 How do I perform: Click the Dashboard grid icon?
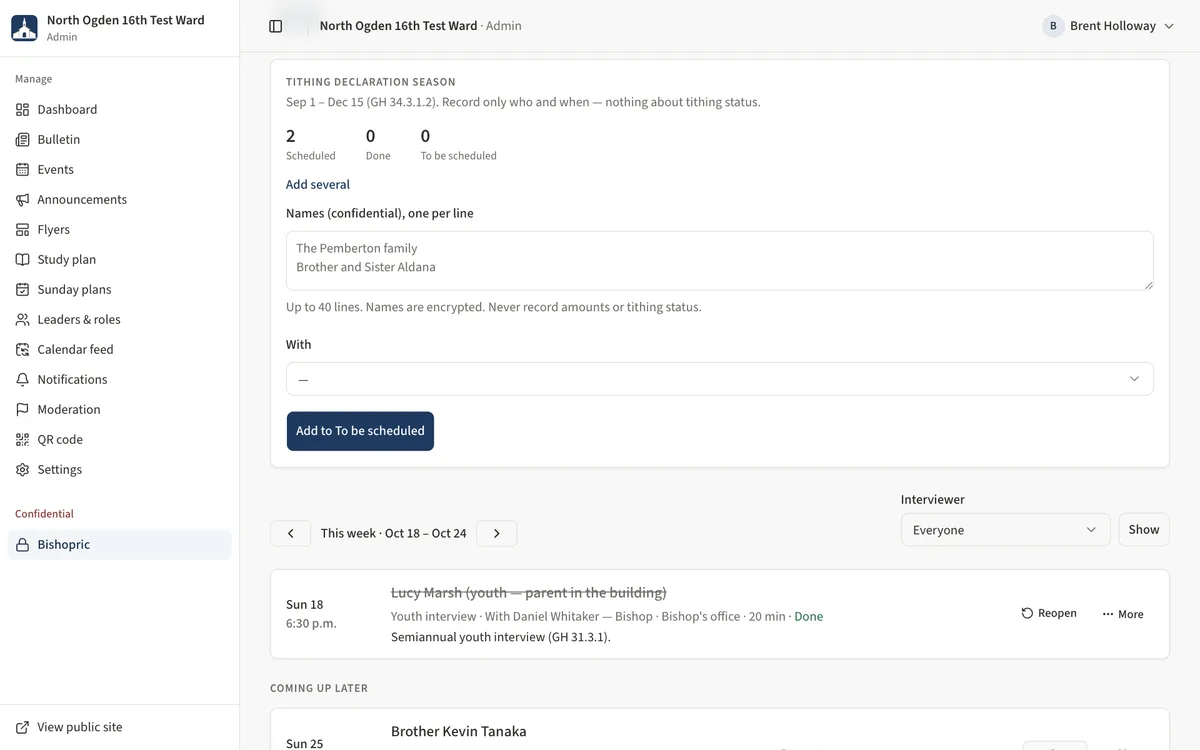click(22, 110)
